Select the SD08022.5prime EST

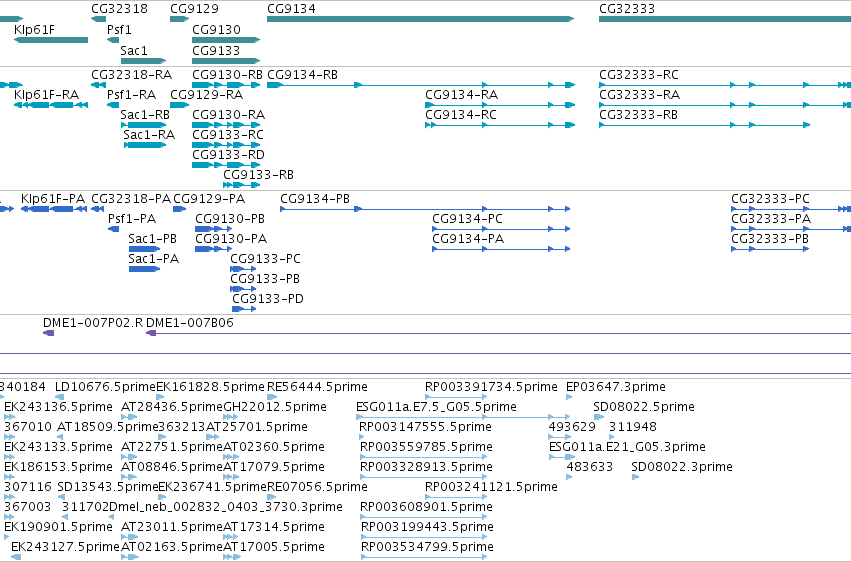click(x=599, y=417)
